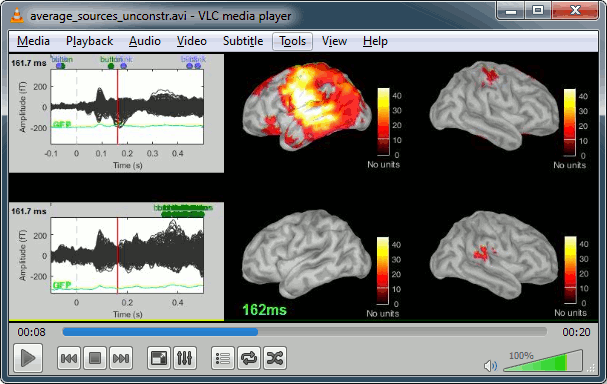Click the Help menu
Viewport: 607px width, 384px height.
pos(375,41)
